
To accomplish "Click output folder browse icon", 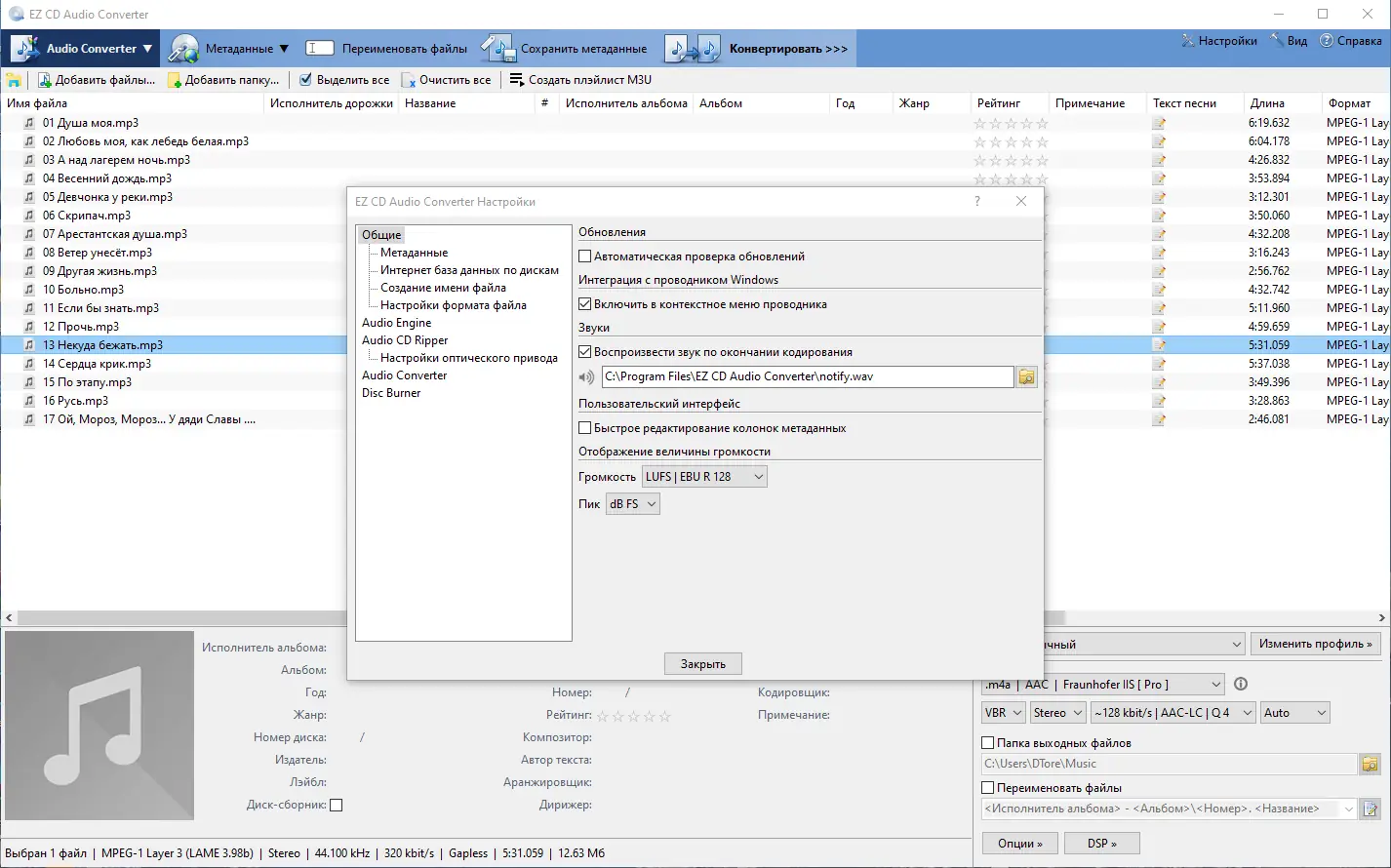I will click(1370, 764).
